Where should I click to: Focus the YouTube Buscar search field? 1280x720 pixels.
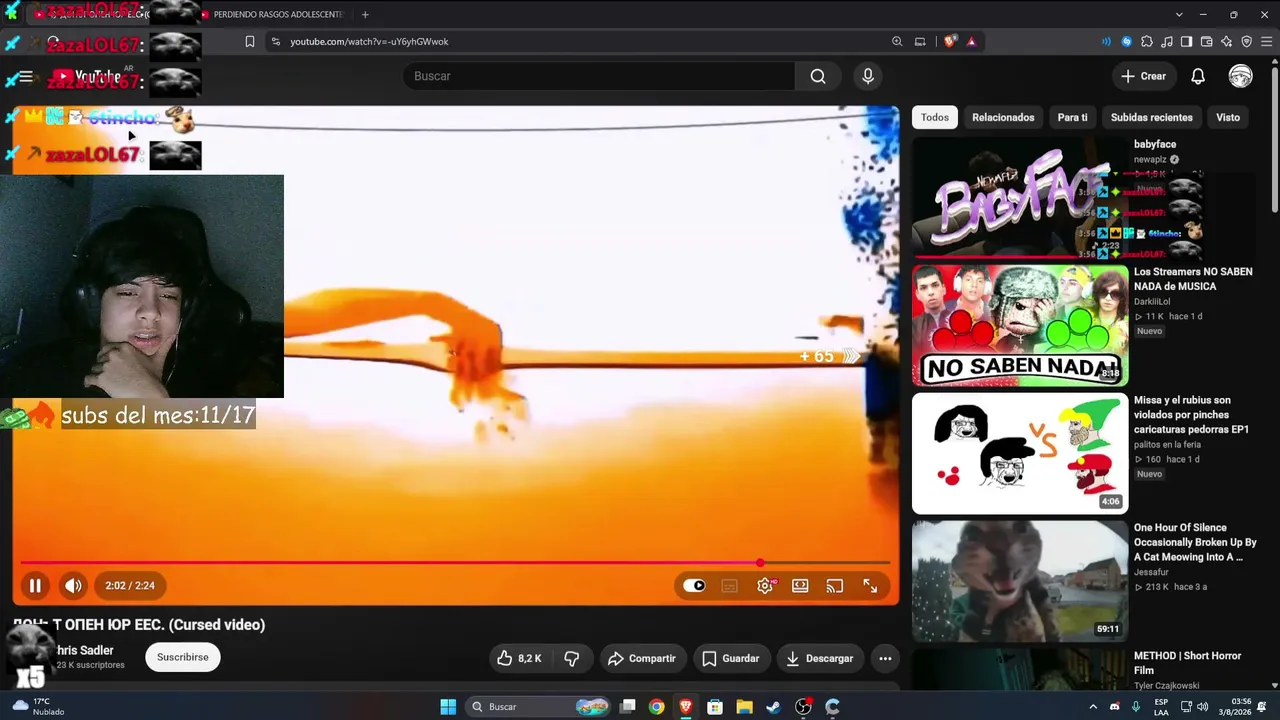(600, 76)
